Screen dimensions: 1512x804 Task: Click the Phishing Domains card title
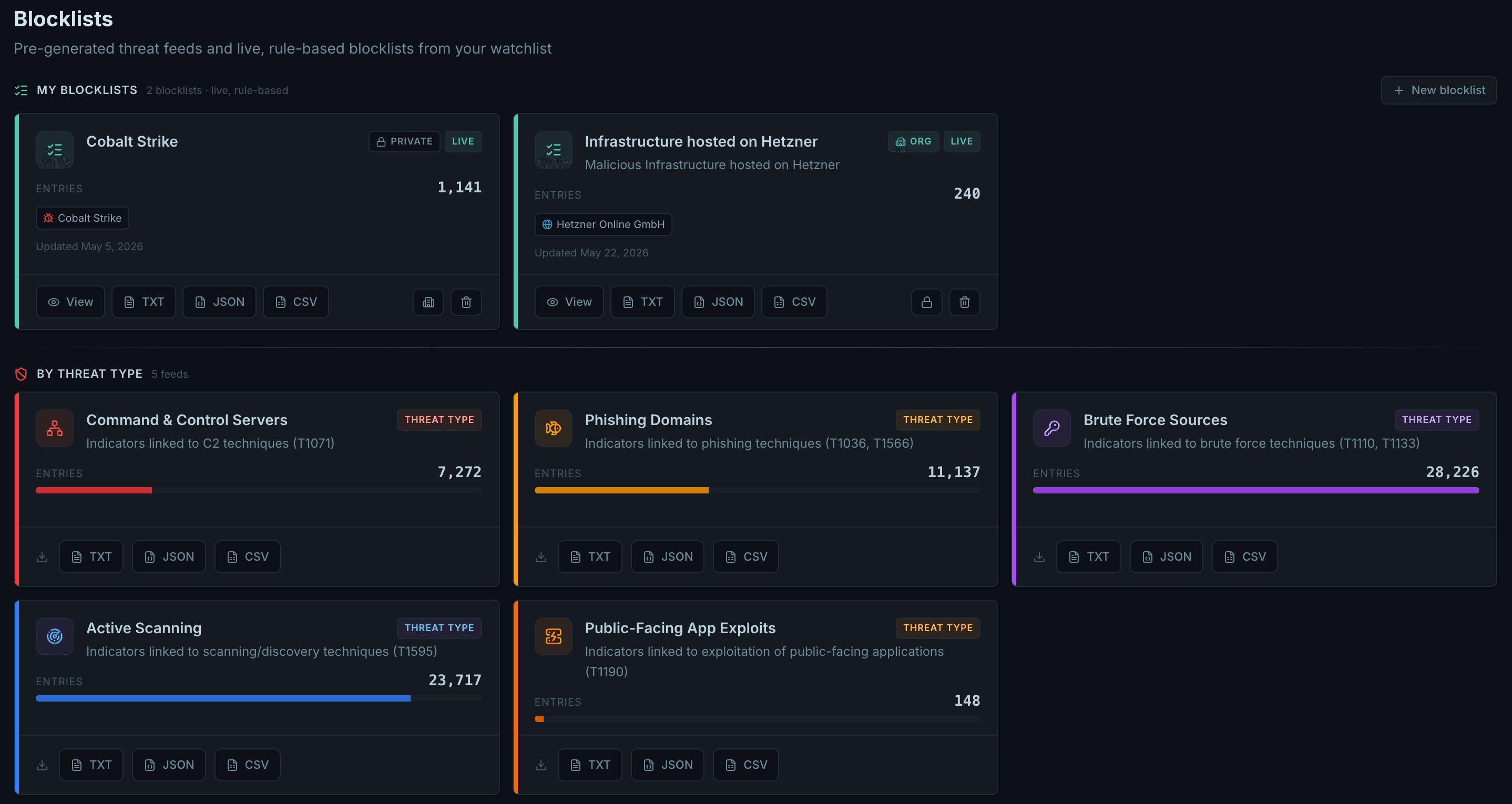coord(648,420)
